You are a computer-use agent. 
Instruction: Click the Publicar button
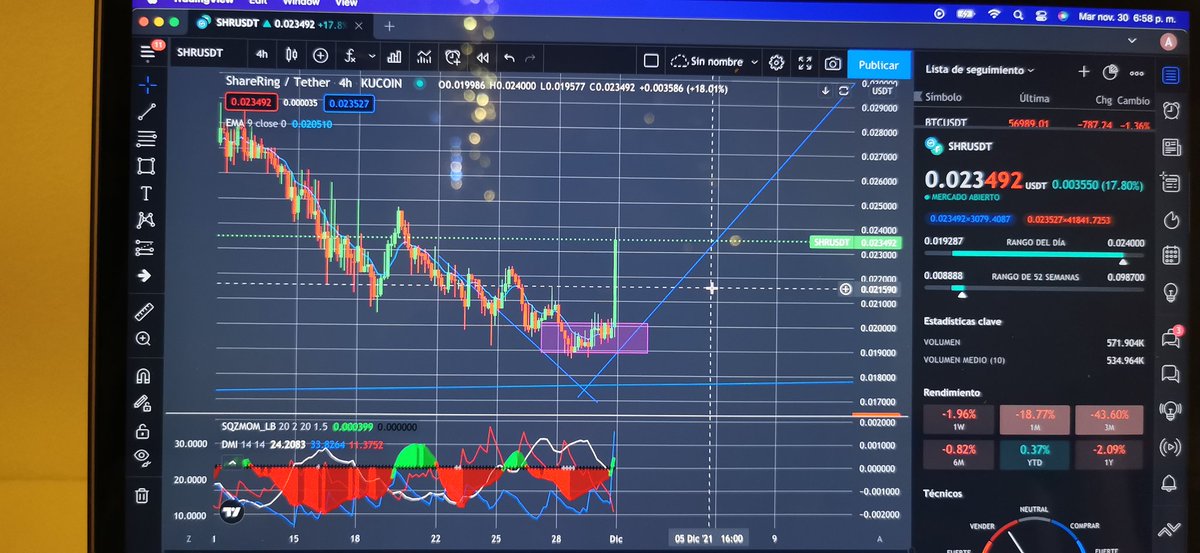879,65
